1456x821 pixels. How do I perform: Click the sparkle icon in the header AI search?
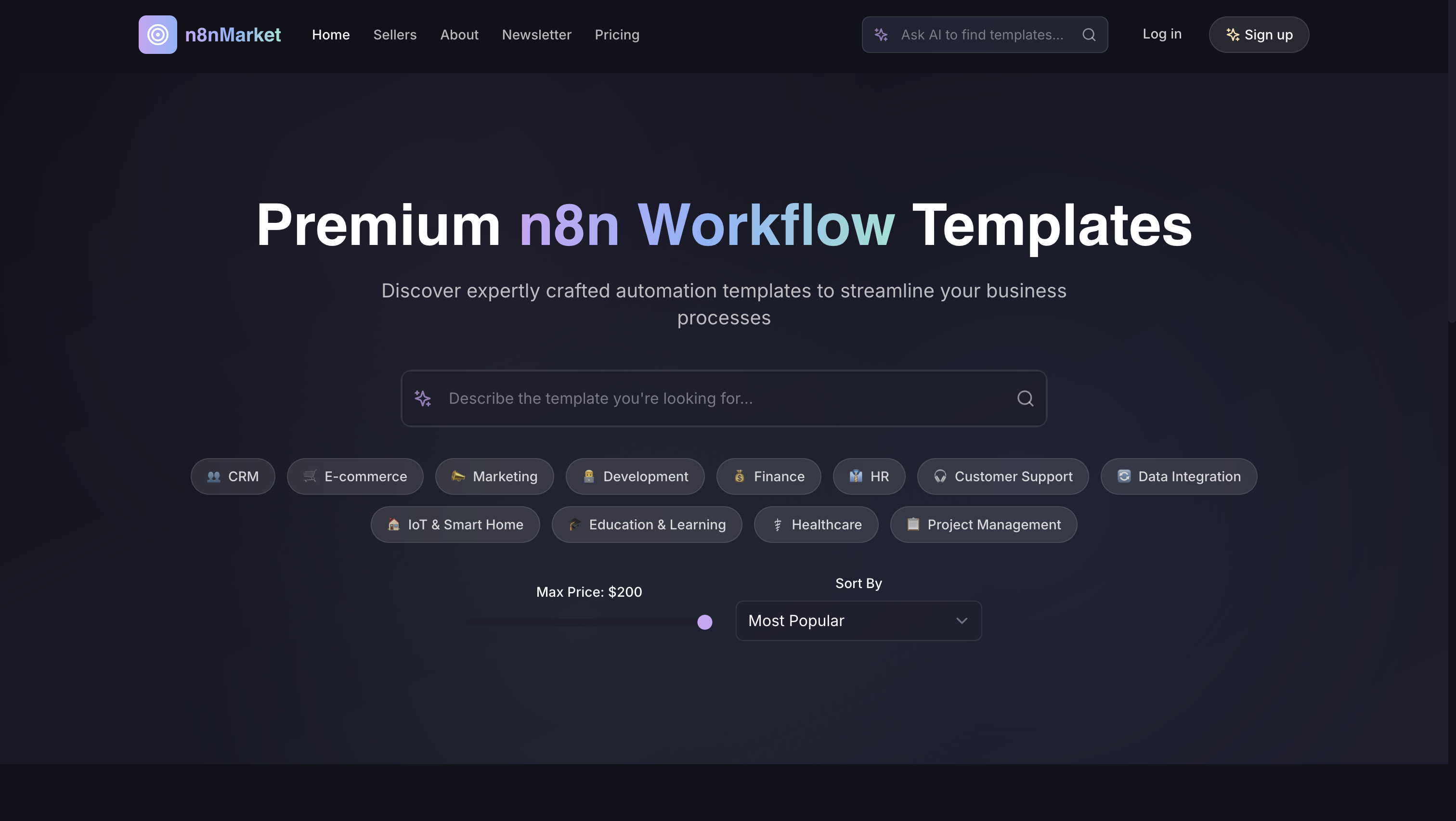coord(881,35)
